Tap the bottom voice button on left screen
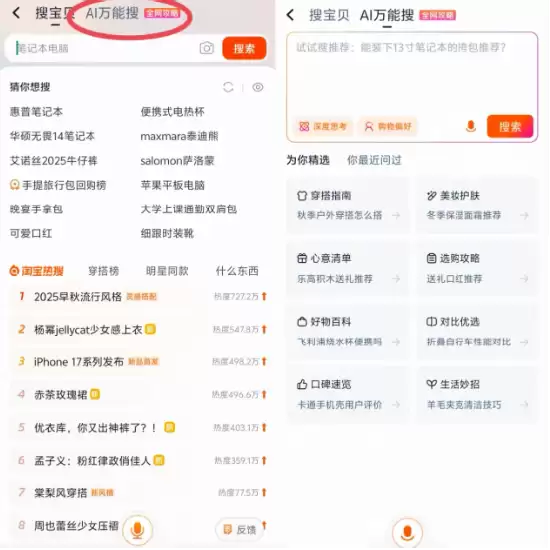This screenshot has height=550, width=550. [x=137, y=530]
